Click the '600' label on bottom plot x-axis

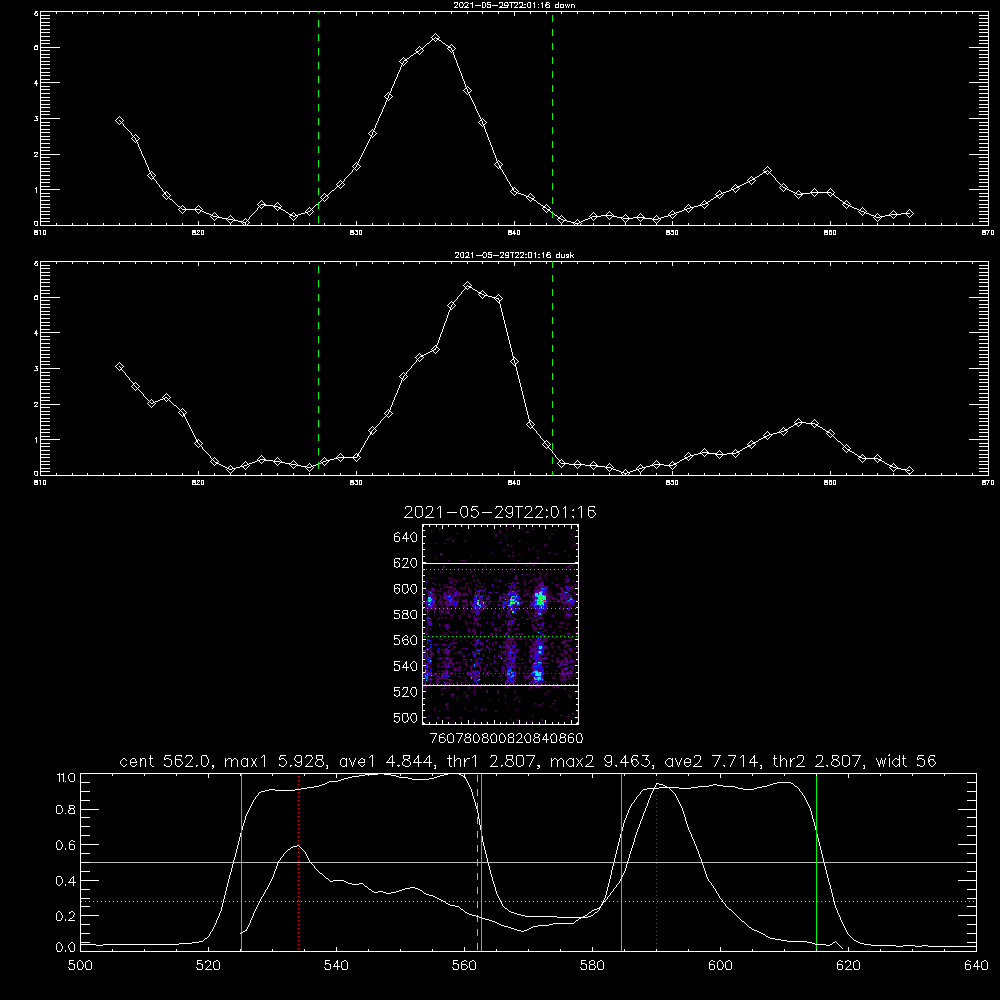(x=720, y=966)
